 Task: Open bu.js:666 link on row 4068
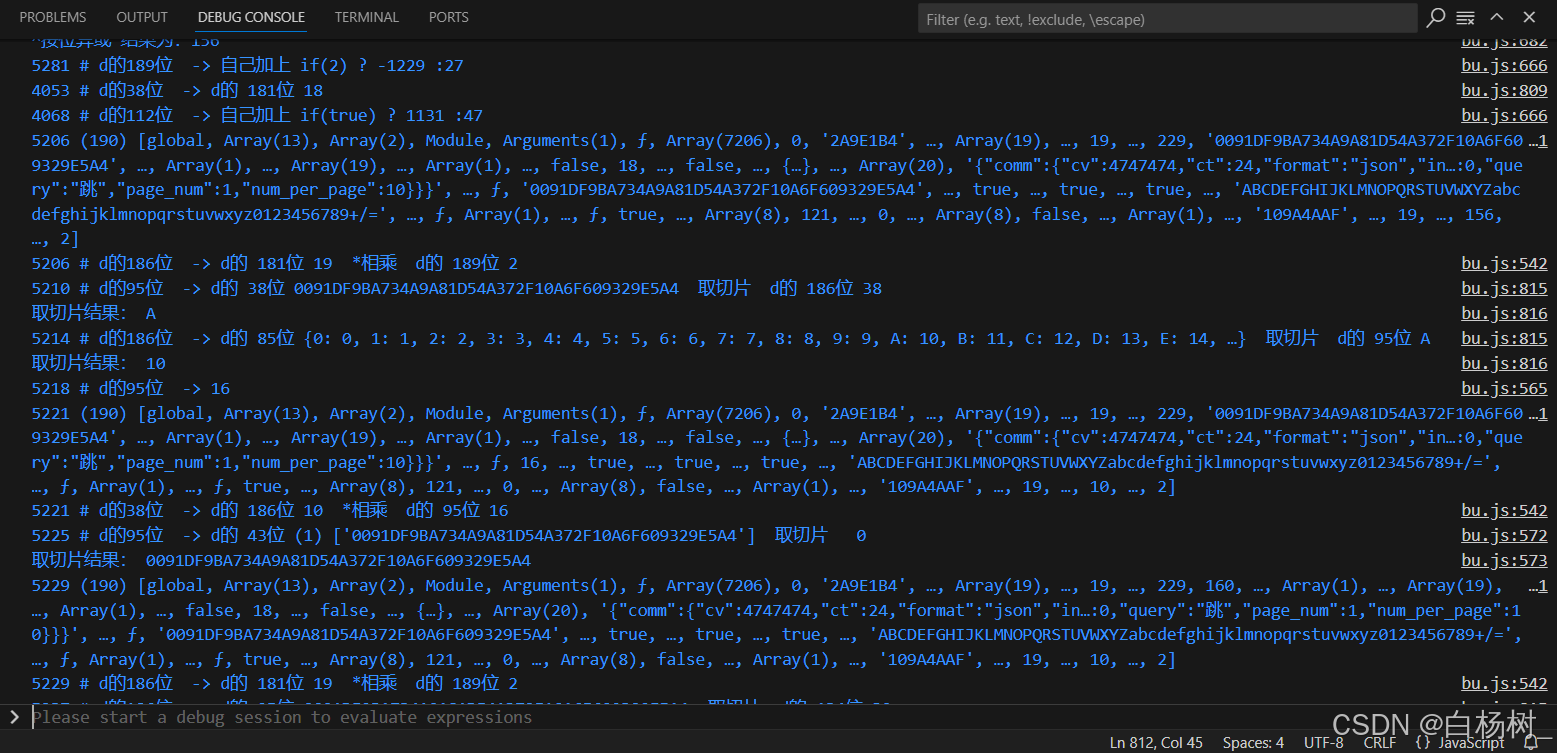tap(1504, 115)
